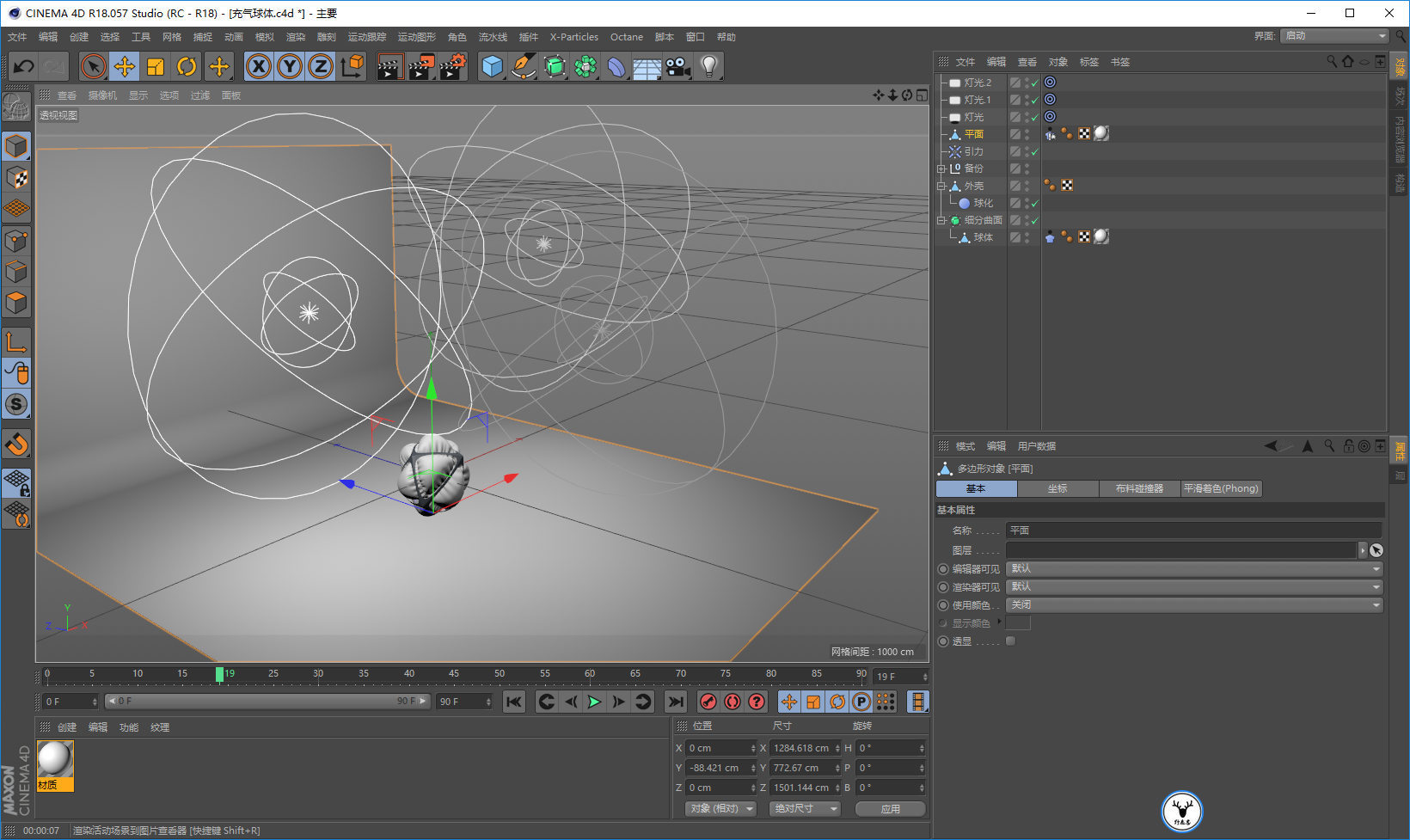Image resolution: width=1410 pixels, height=840 pixels.
Task: Open the 创建 menu in main menu bar
Action: (79, 37)
